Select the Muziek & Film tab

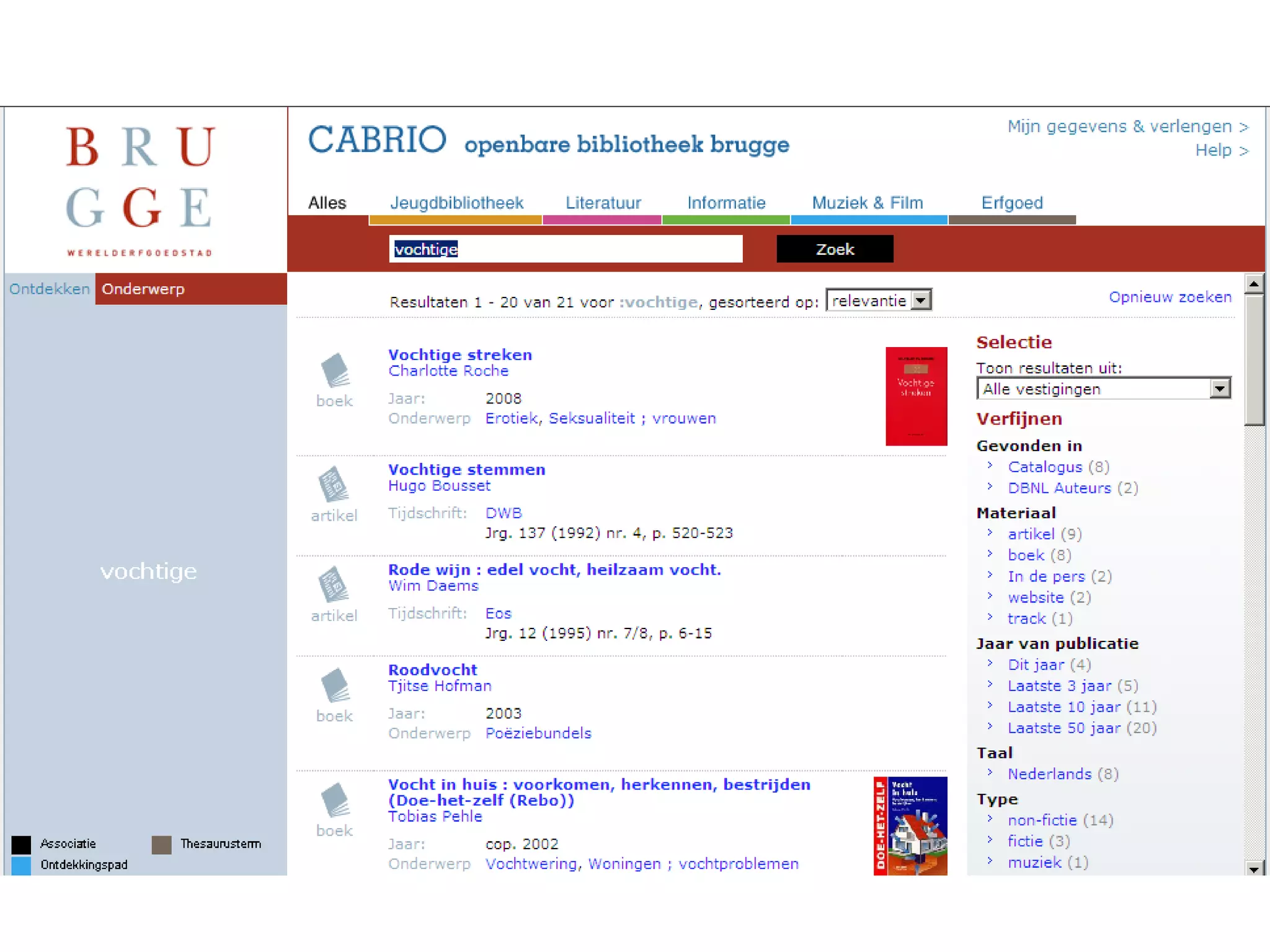click(x=867, y=203)
